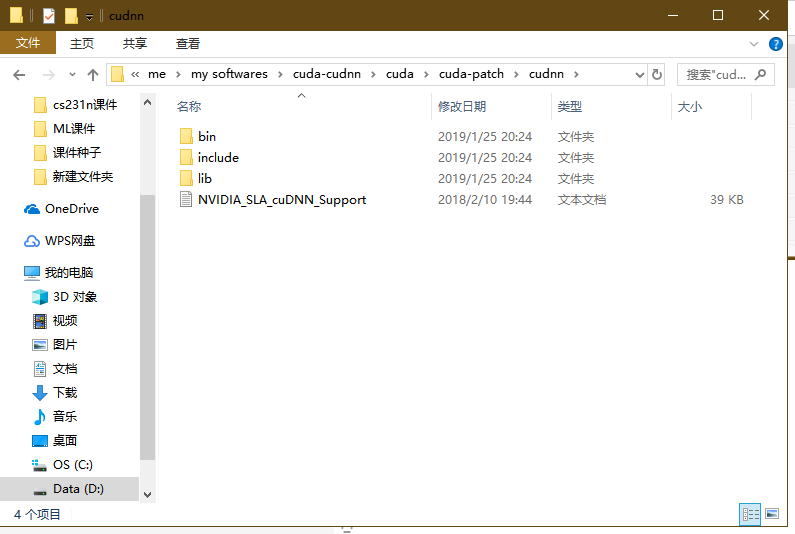Click the 2018/2/10 19:44 date cell
Viewport: 795px width, 534px height.
(485, 200)
